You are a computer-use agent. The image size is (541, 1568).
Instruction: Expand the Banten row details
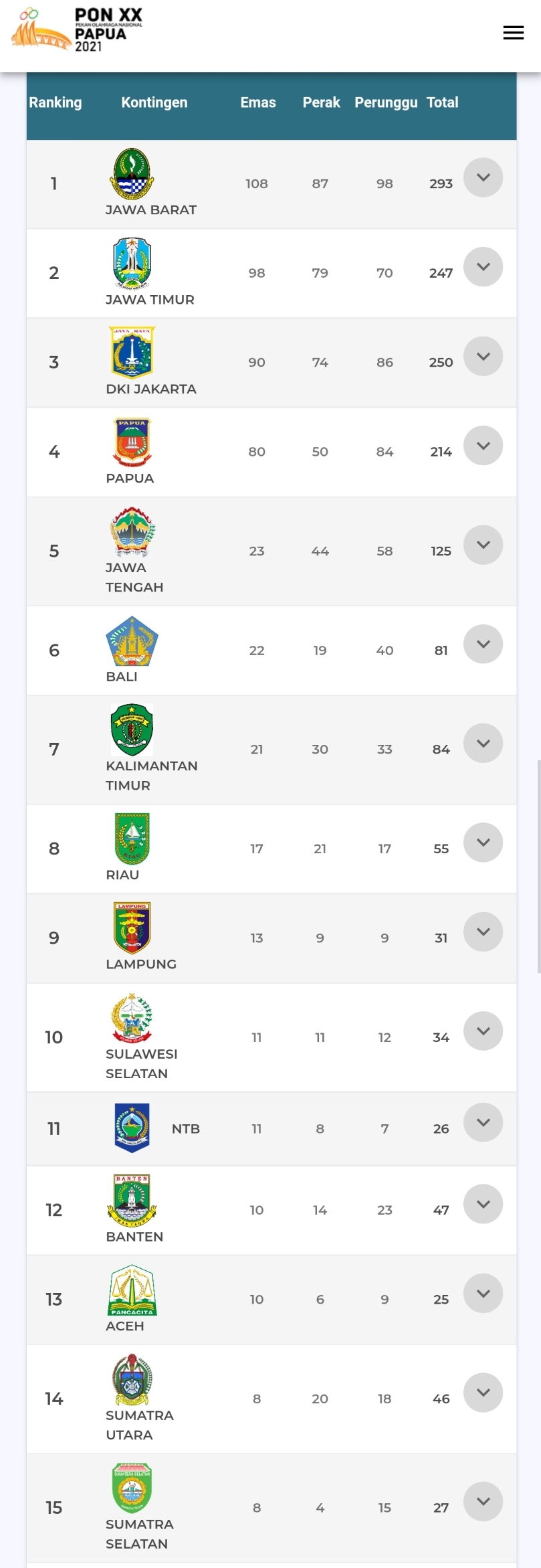483,1203
